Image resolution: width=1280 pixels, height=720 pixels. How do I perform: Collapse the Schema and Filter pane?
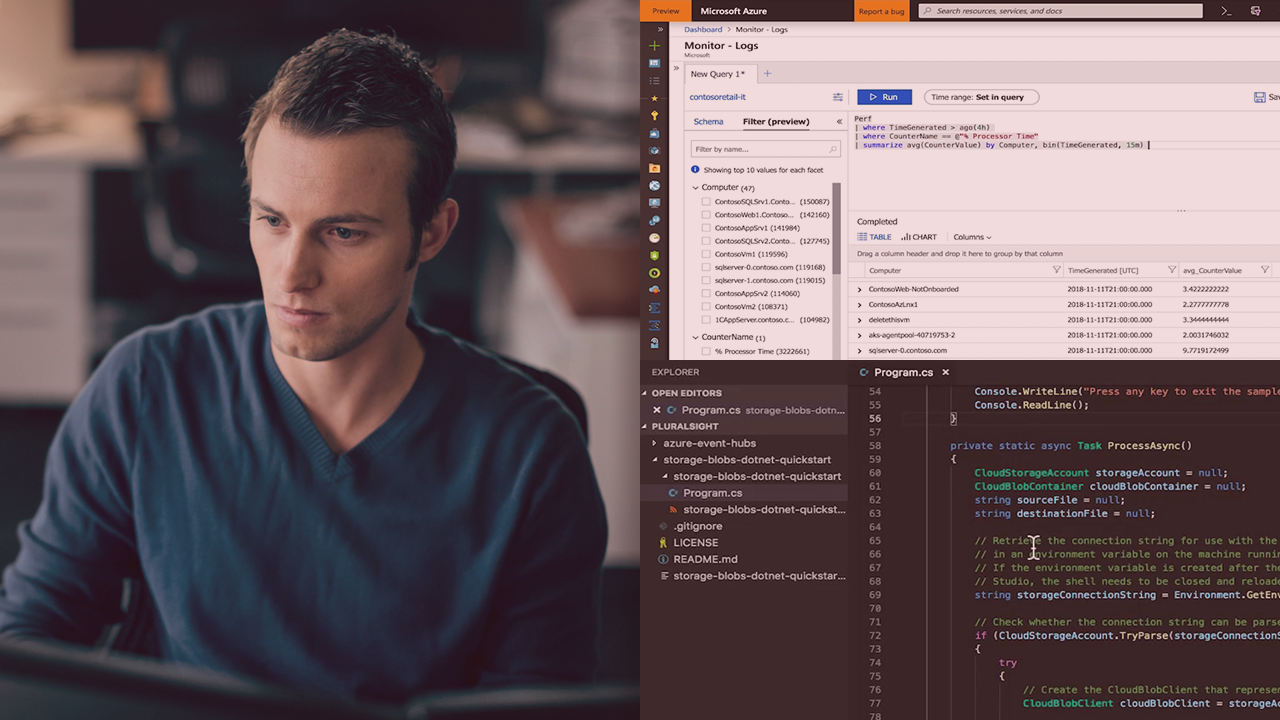coord(839,122)
